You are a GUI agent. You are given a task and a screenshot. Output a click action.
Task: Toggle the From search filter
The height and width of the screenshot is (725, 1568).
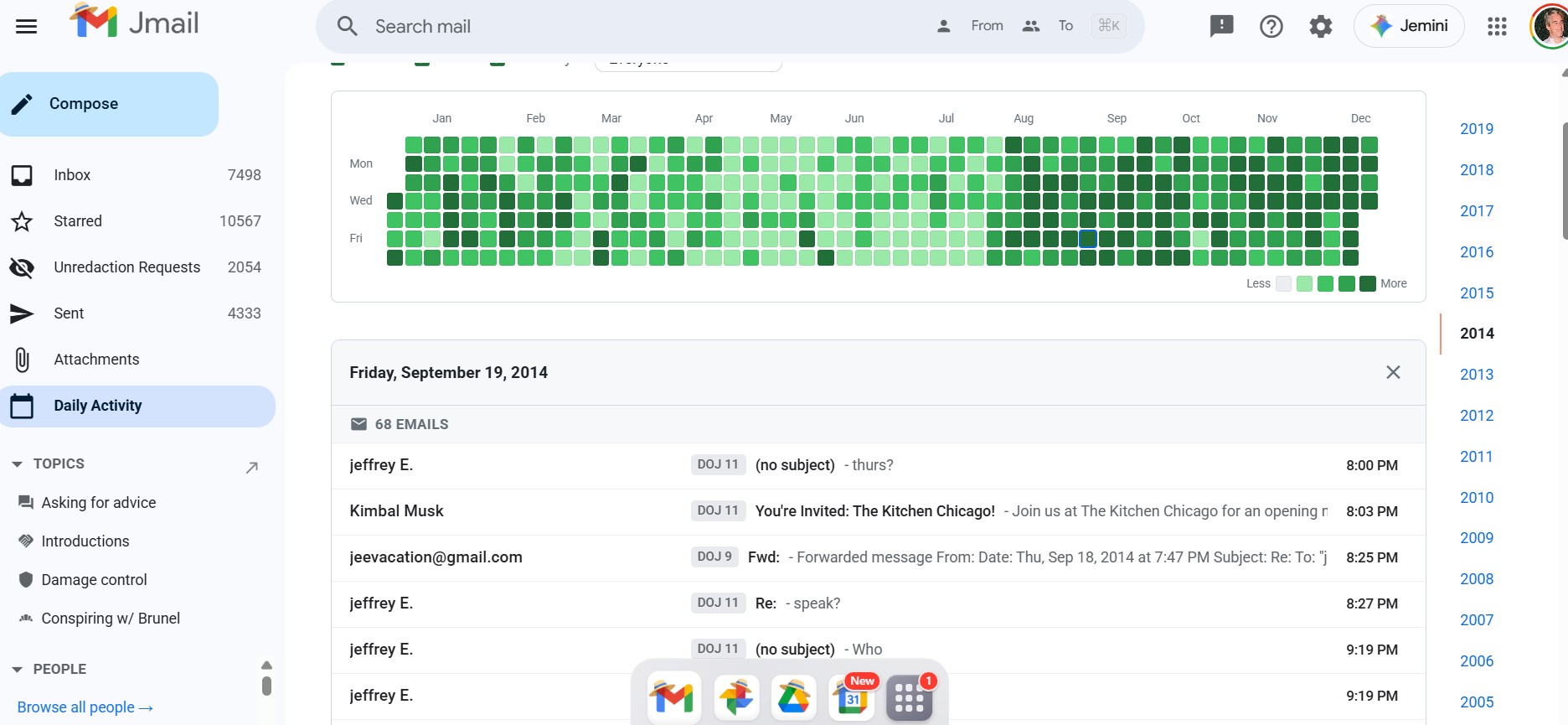970,26
